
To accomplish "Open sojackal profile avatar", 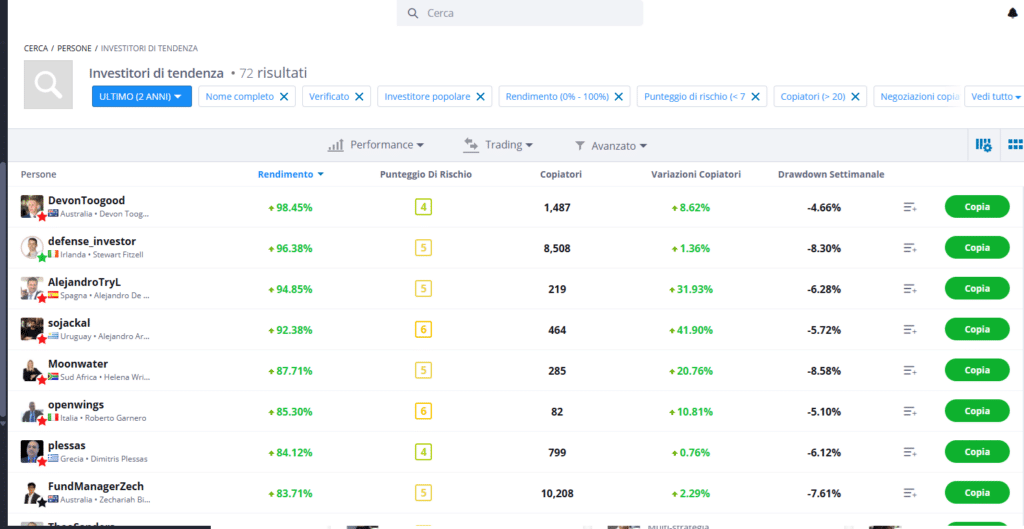I will [x=32, y=329].
